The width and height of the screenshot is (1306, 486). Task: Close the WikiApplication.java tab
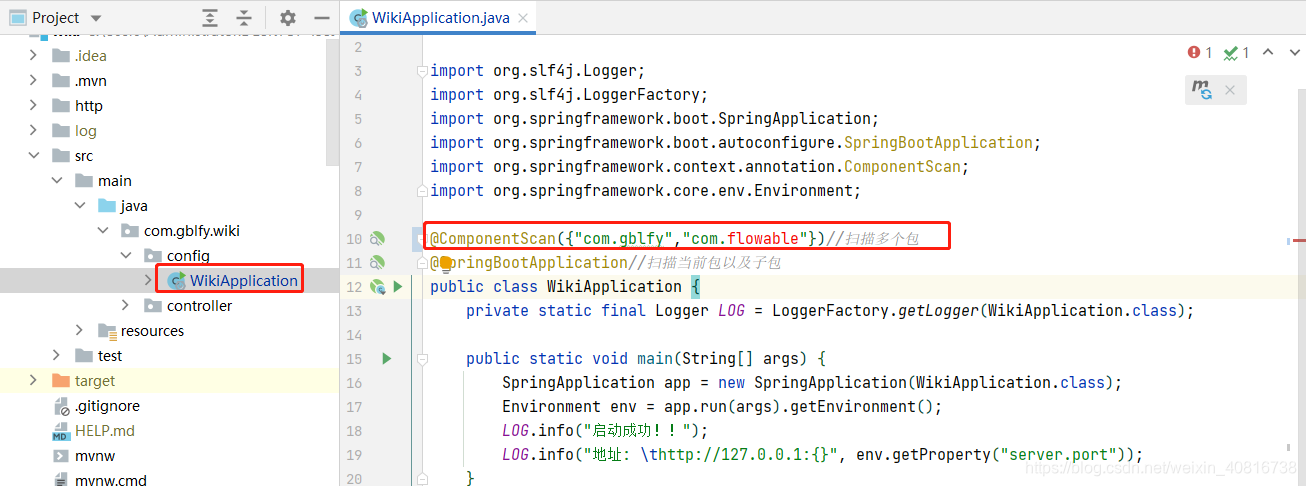(524, 18)
